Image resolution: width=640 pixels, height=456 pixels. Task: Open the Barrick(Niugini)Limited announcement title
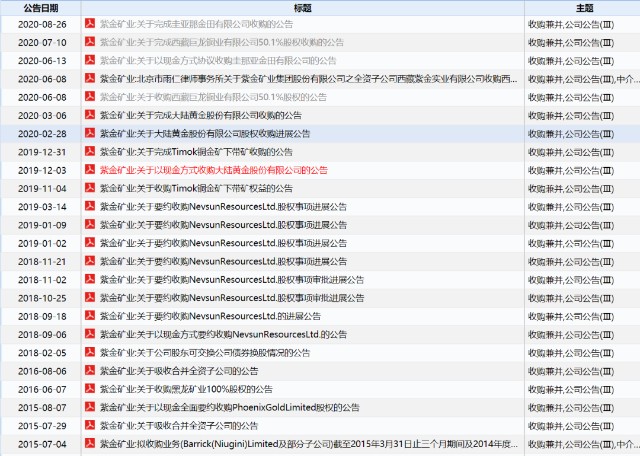pos(309,444)
